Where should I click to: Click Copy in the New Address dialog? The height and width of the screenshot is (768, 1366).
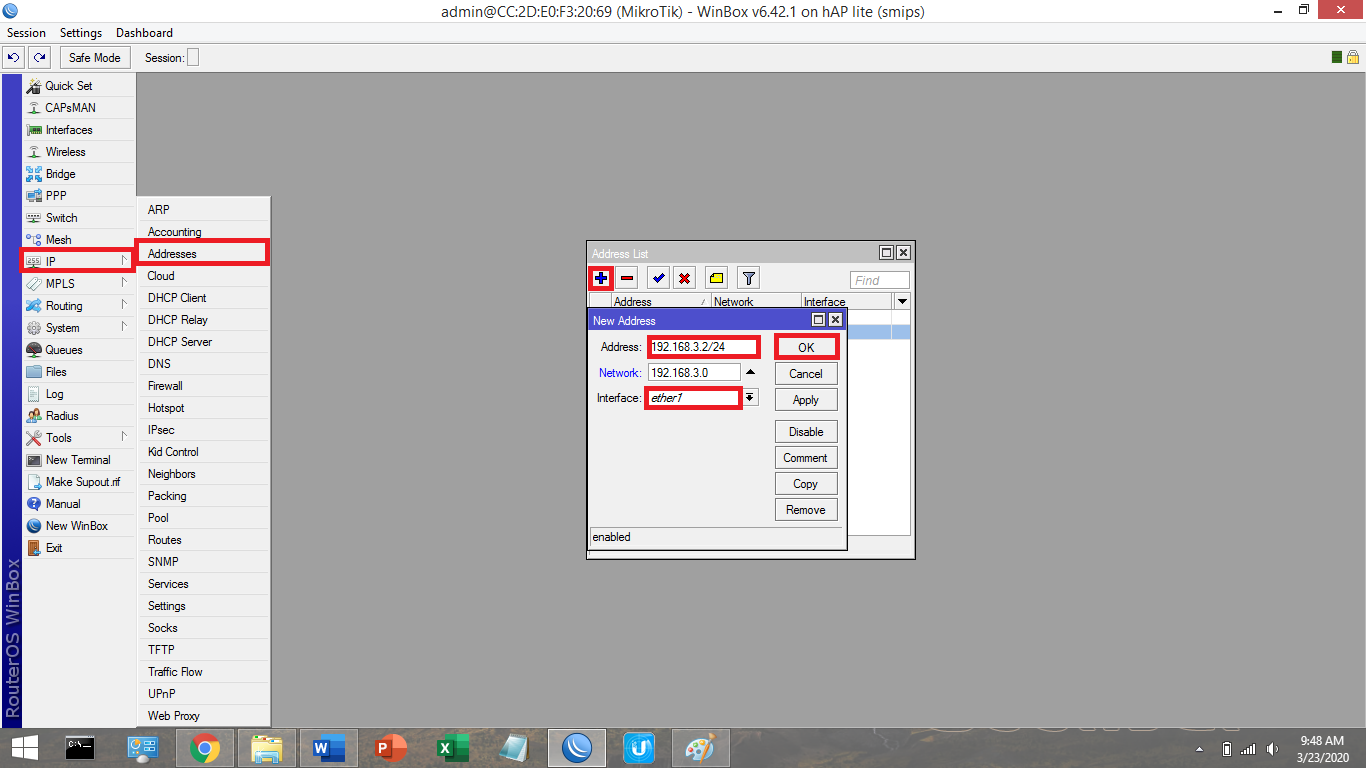[x=806, y=484]
